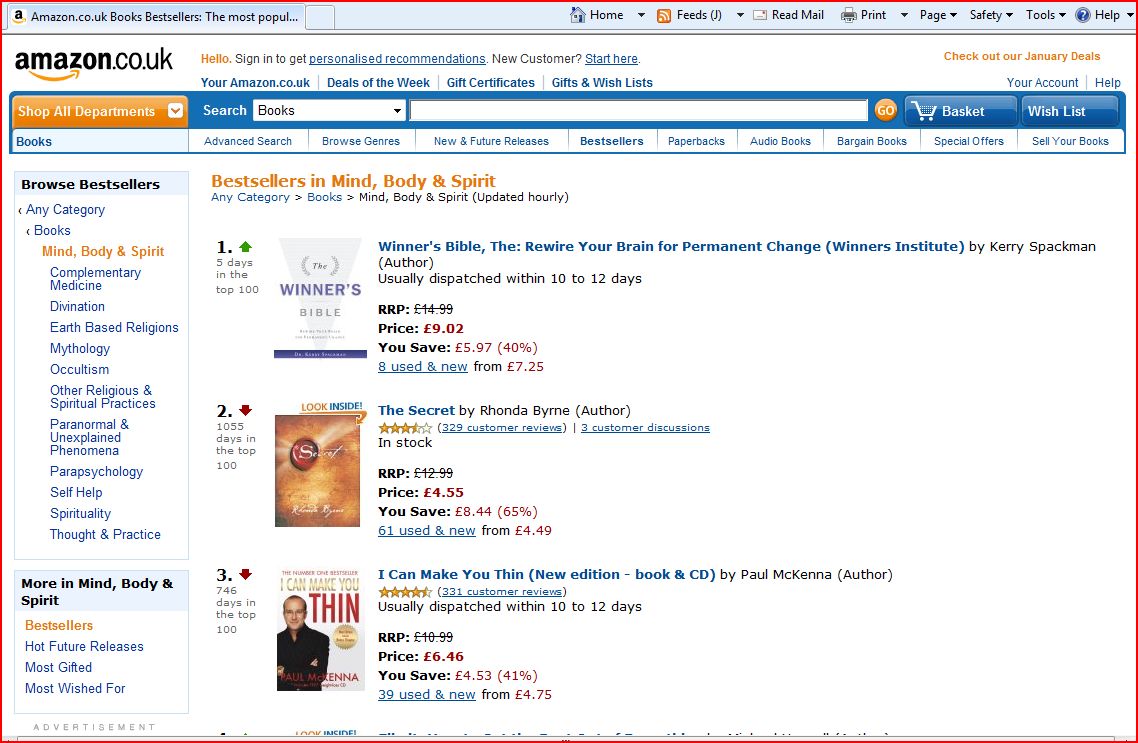This screenshot has height=743, width=1138.
Task: Click the Home icon in browser toolbar
Action: pyautogui.click(x=578, y=15)
